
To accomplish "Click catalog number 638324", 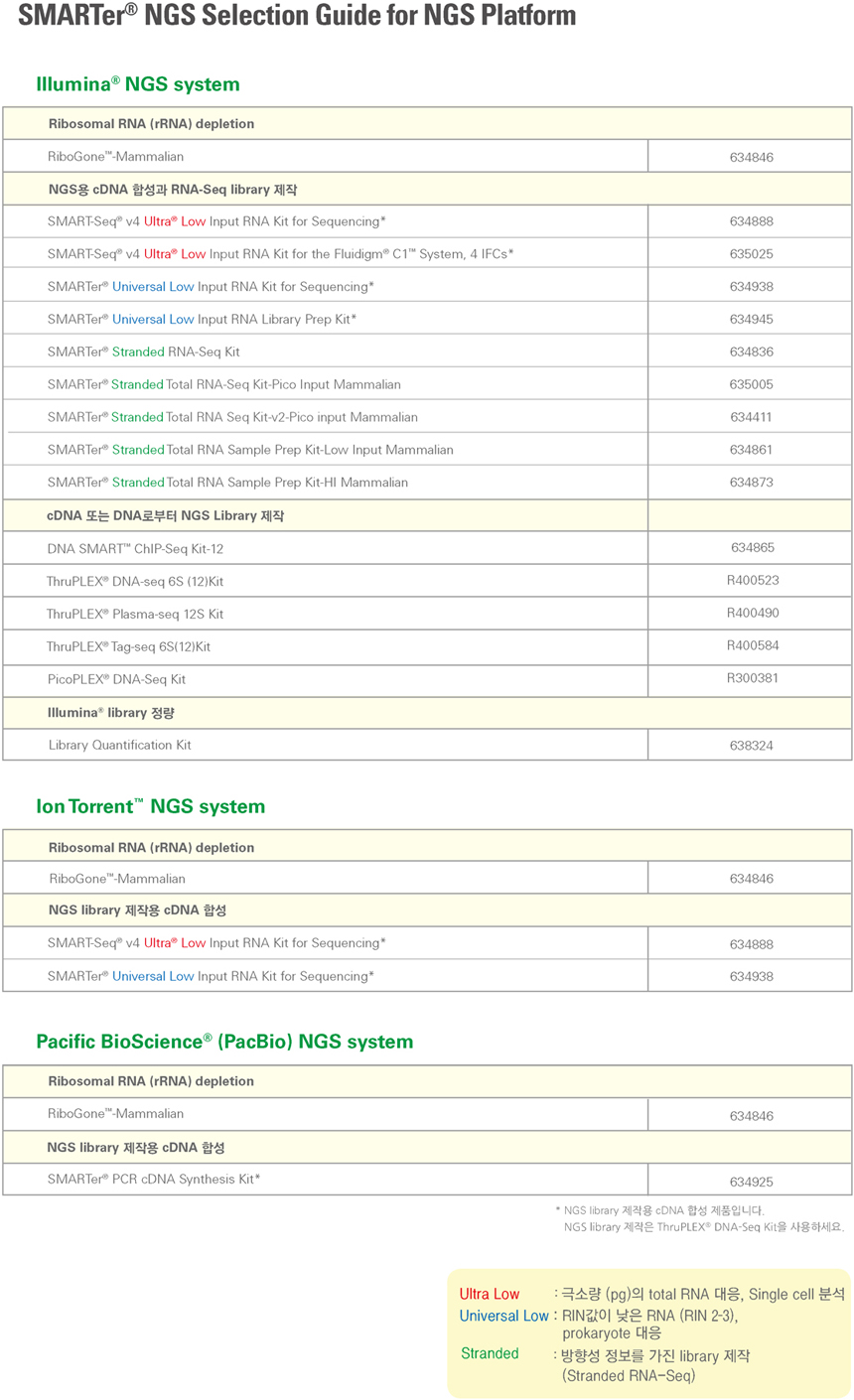I will pyautogui.click(x=751, y=746).
